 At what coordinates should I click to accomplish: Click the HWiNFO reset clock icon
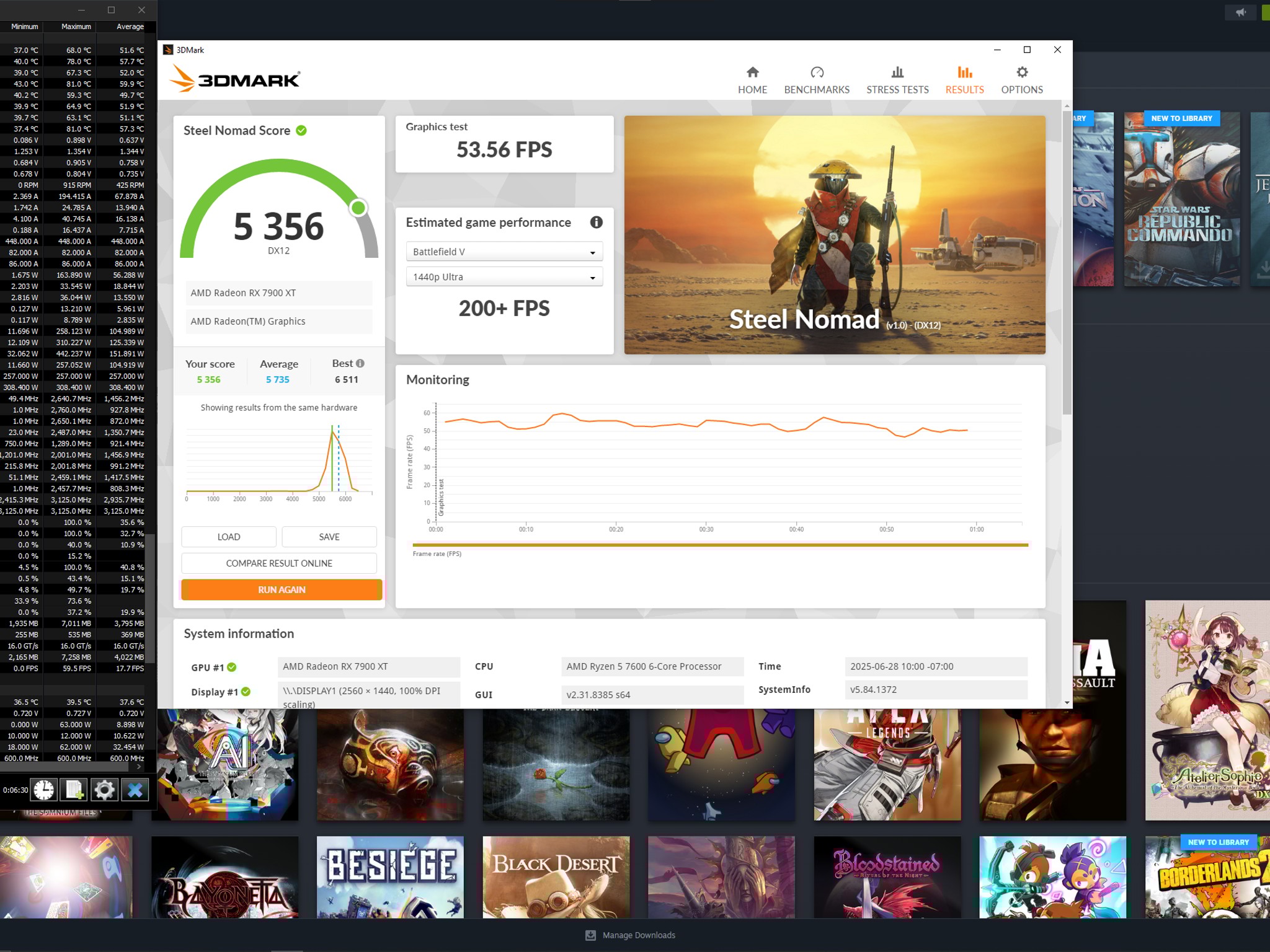(x=44, y=790)
